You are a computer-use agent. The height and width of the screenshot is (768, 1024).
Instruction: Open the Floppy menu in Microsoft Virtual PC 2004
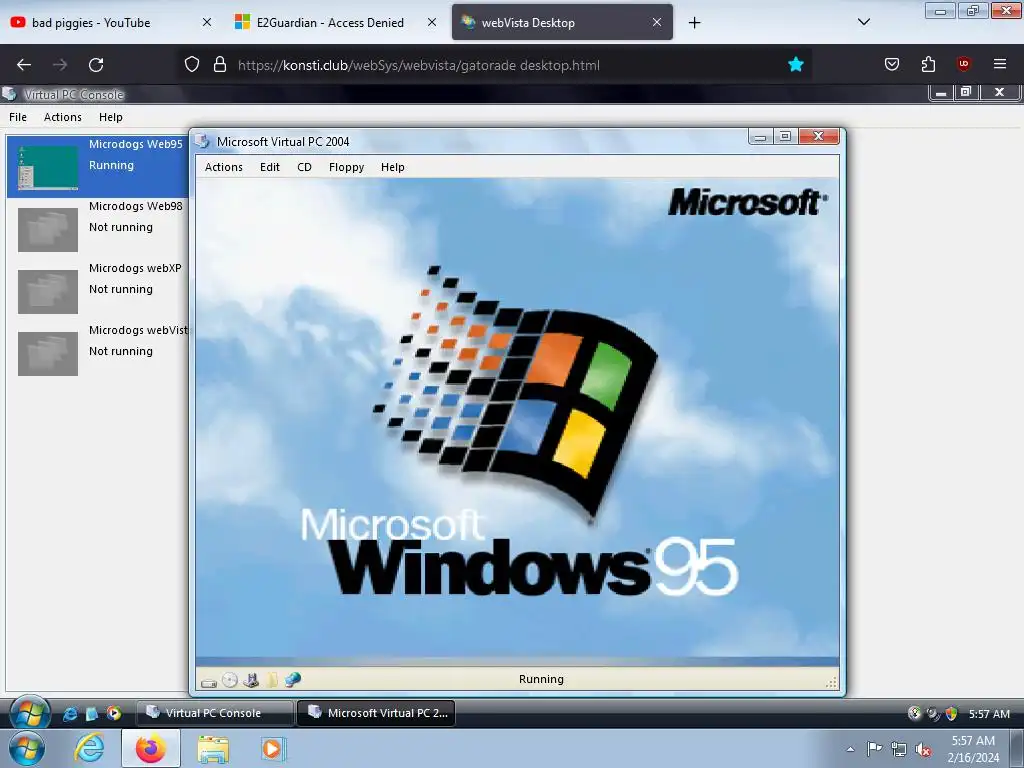(347, 167)
